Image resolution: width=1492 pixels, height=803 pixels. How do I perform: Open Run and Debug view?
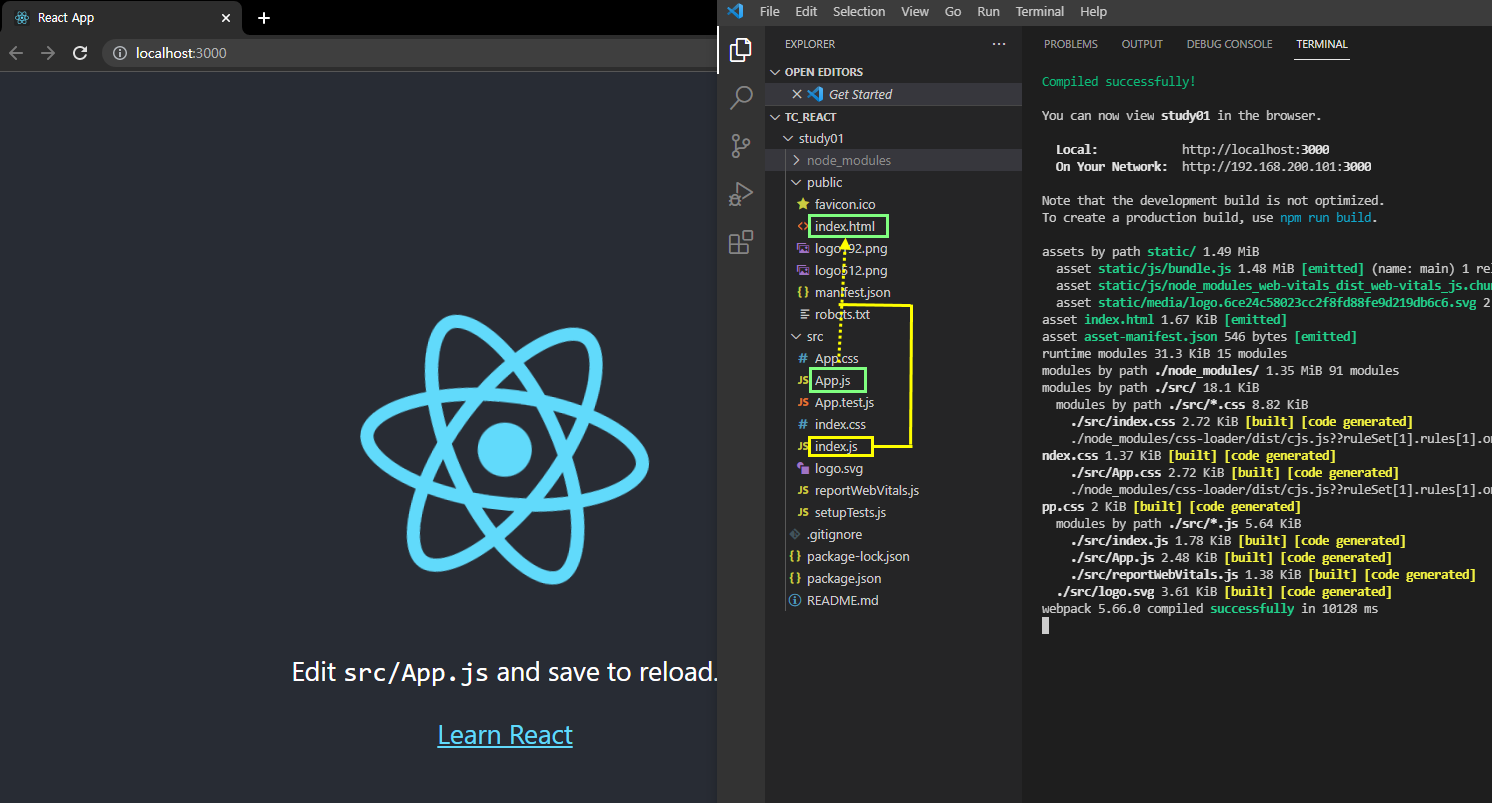[741, 194]
